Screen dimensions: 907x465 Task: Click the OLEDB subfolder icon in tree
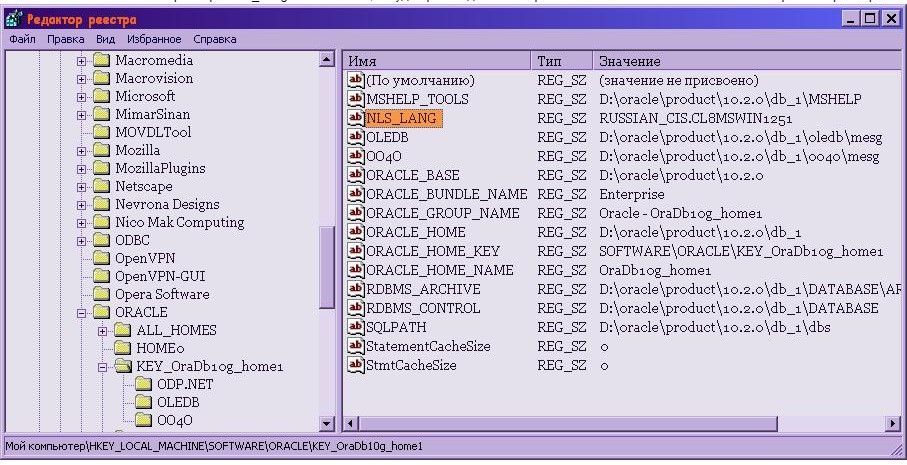[x=143, y=402]
